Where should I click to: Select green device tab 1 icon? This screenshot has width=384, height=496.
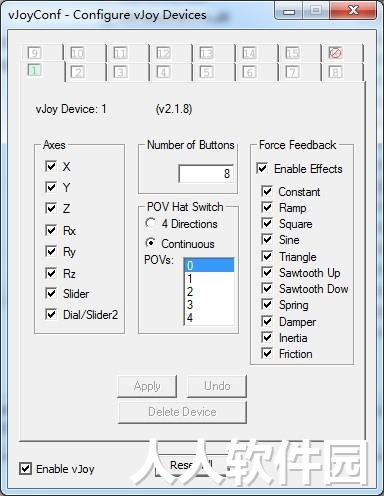point(35,70)
